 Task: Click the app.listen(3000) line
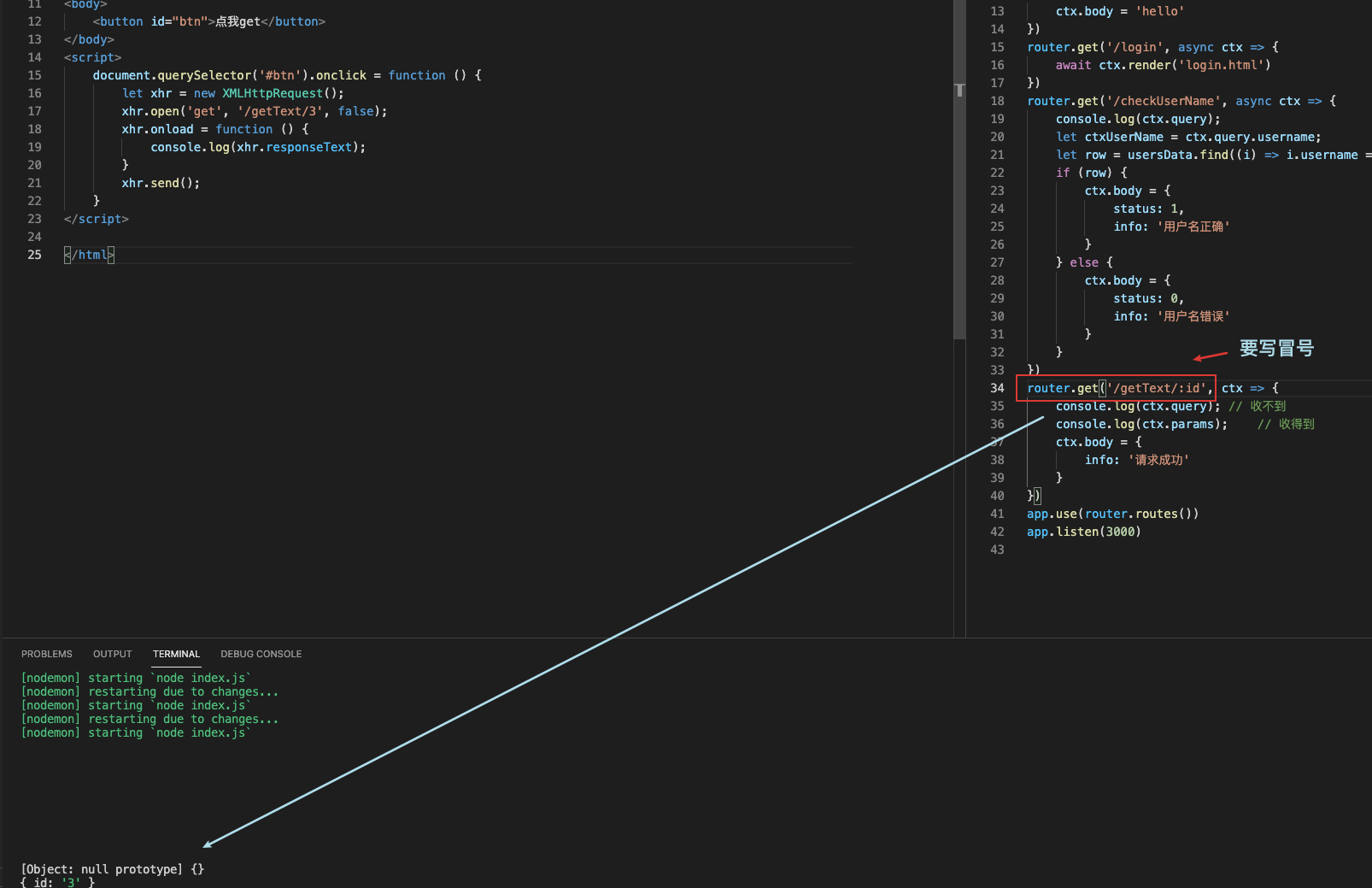pyautogui.click(x=1084, y=532)
